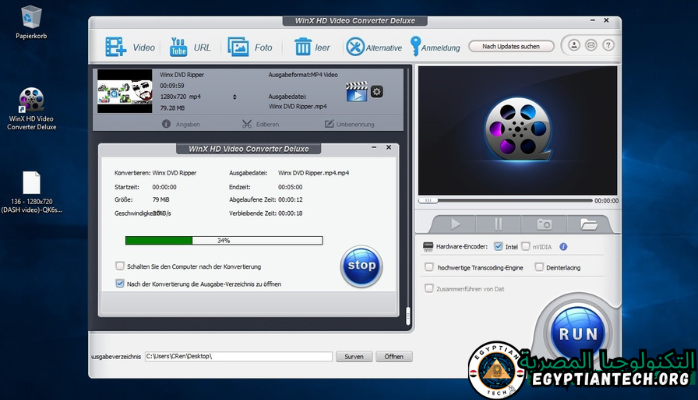The height and width of the screenshot is (400, 698).
Task: Click the hardware encoder info icon
Action: coord(563,246)
